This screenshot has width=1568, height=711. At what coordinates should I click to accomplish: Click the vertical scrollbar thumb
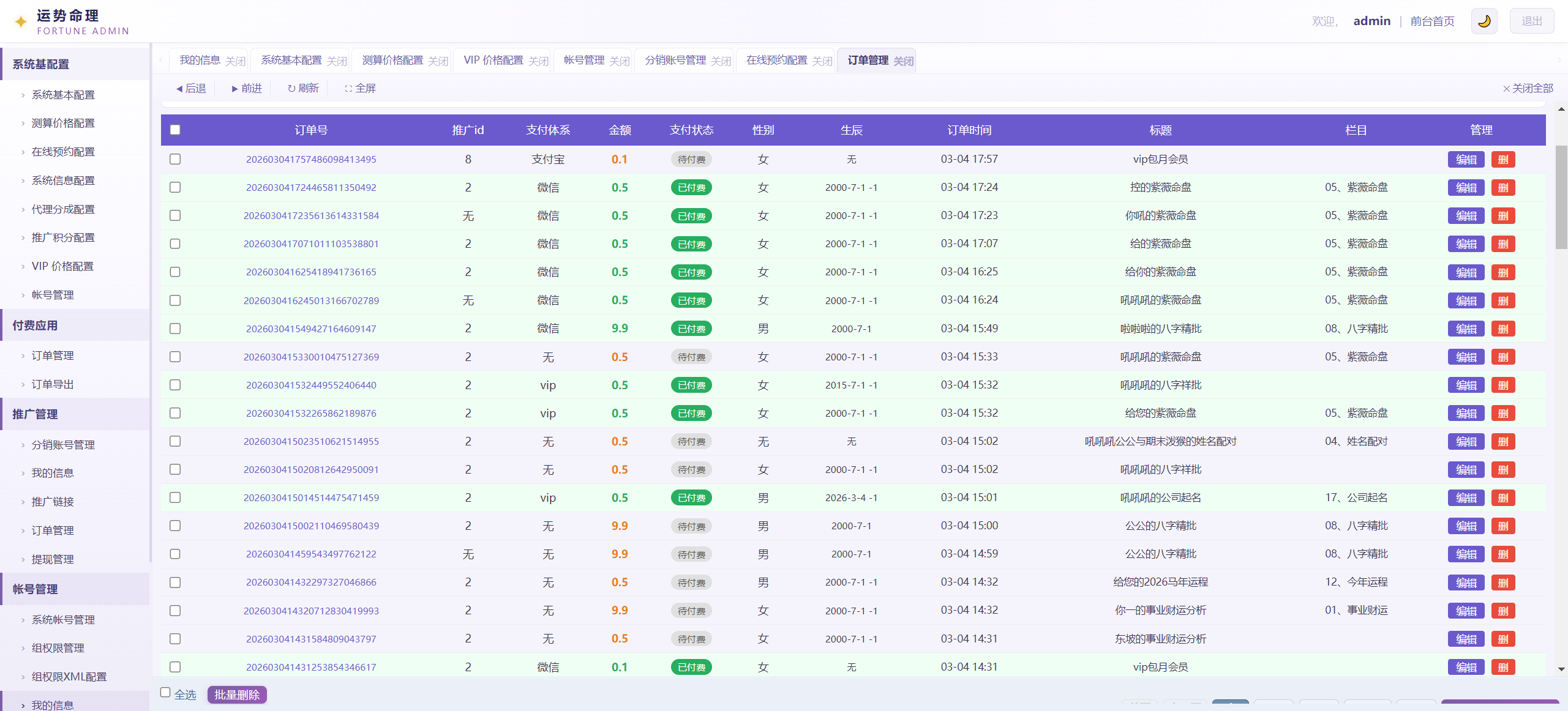(1561, 197)
